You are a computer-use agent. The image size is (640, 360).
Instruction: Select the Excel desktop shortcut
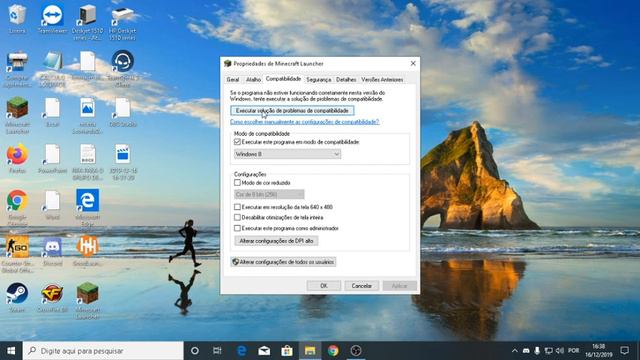pos(52,112)
